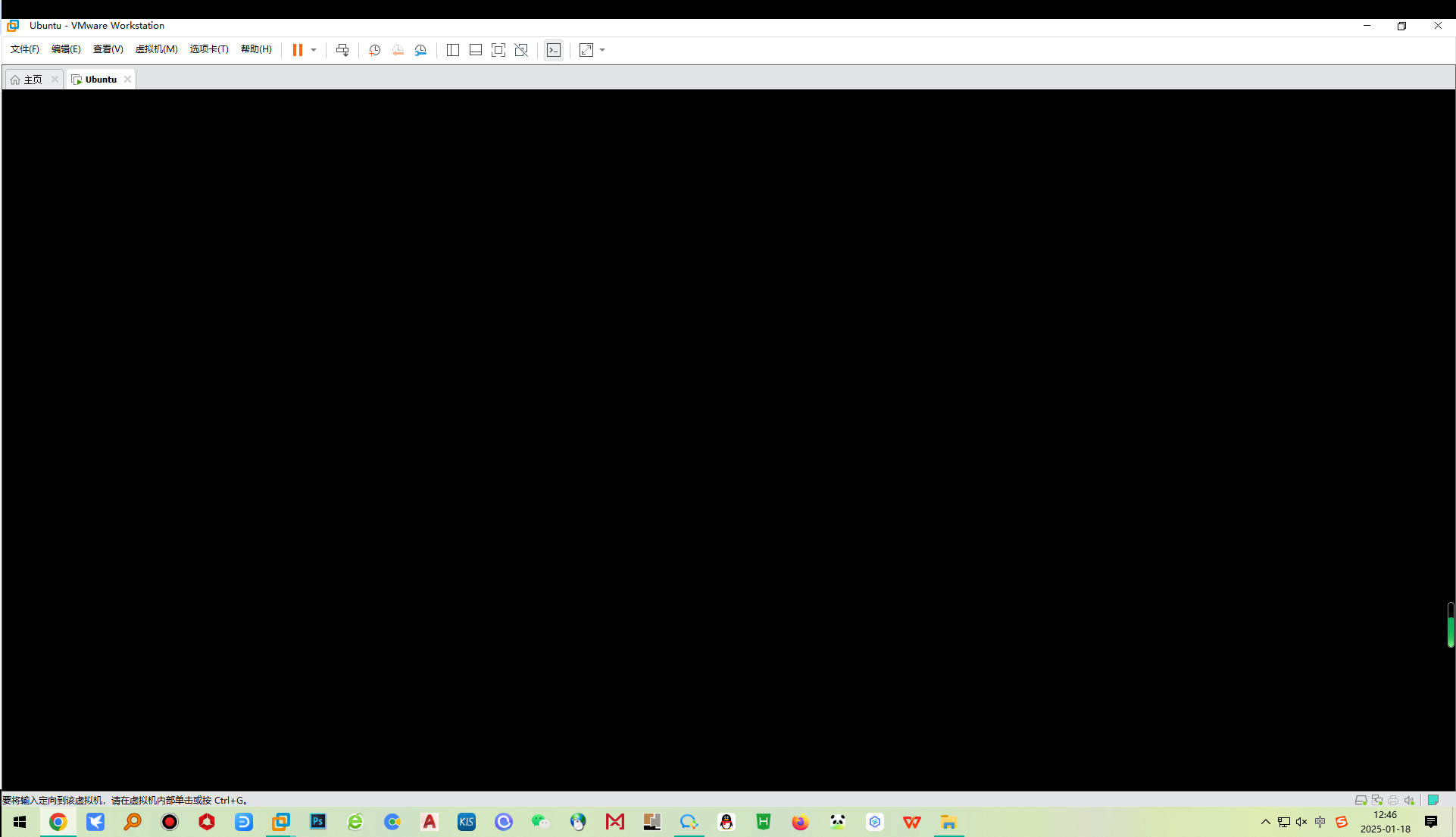Image resolution: width=1456 pixels, height=837 pixels.
Task: Open the 虚拟机(M) menu
Action: pyautogui.click(x=156, y=49)
